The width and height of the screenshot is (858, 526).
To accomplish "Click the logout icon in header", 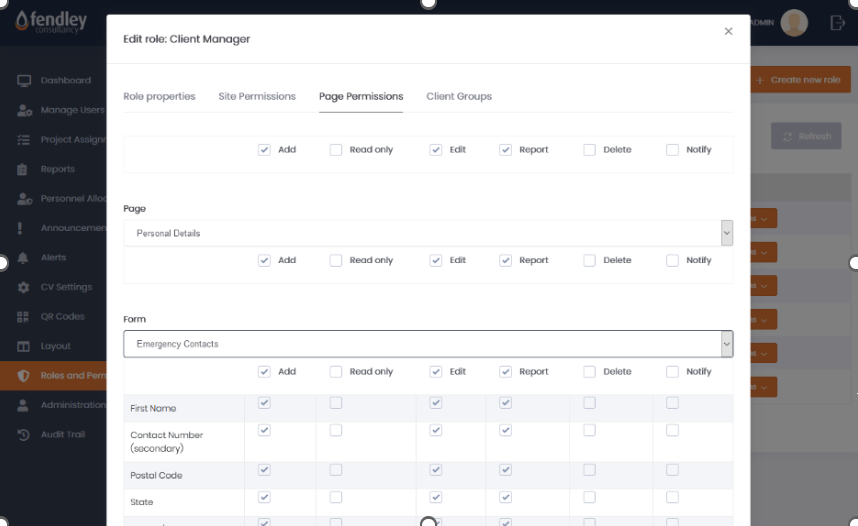I will [x=837, y=23].
